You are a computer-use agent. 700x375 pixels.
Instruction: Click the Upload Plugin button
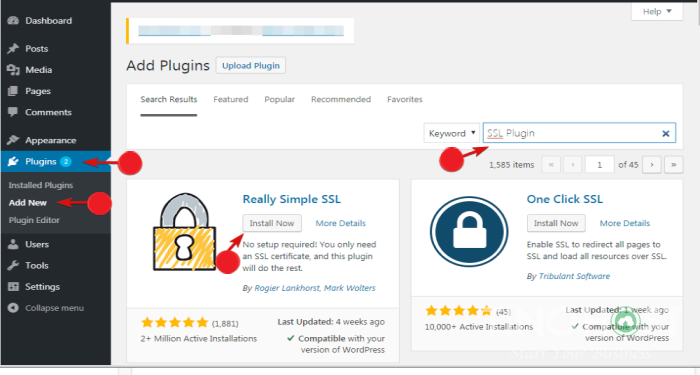(x=251, y=66)
